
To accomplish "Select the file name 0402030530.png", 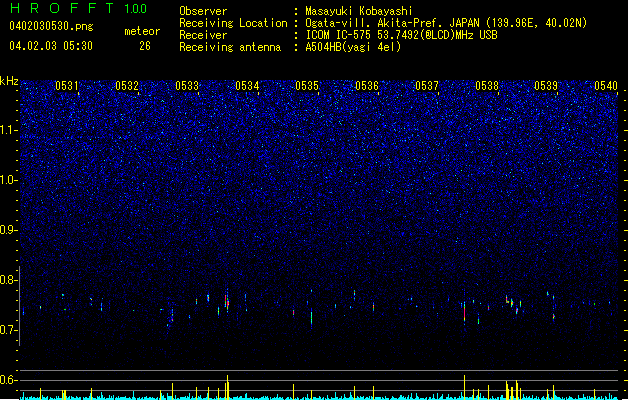I will pyautogui.click(x=51, y=26).
